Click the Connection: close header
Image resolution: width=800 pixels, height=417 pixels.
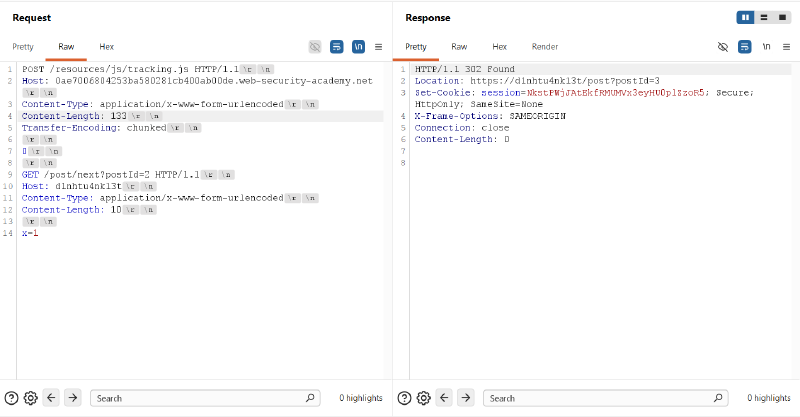(462, 128)
